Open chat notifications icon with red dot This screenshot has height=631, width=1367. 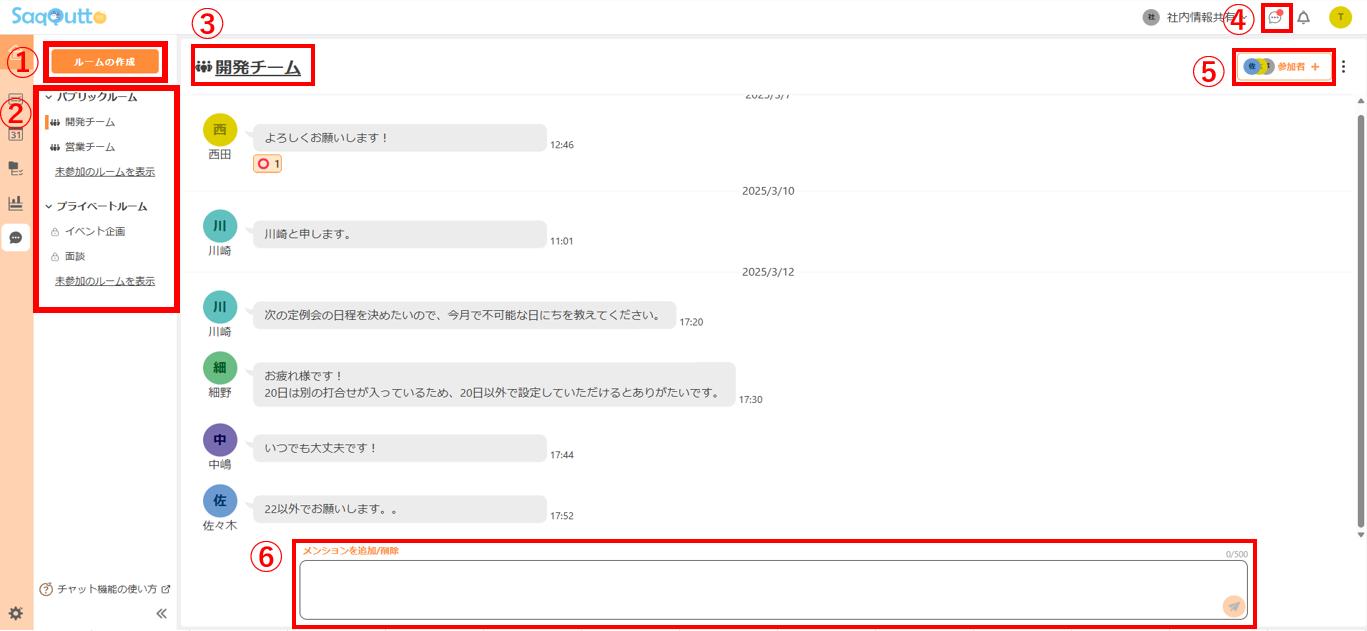tap(1275, 17)
